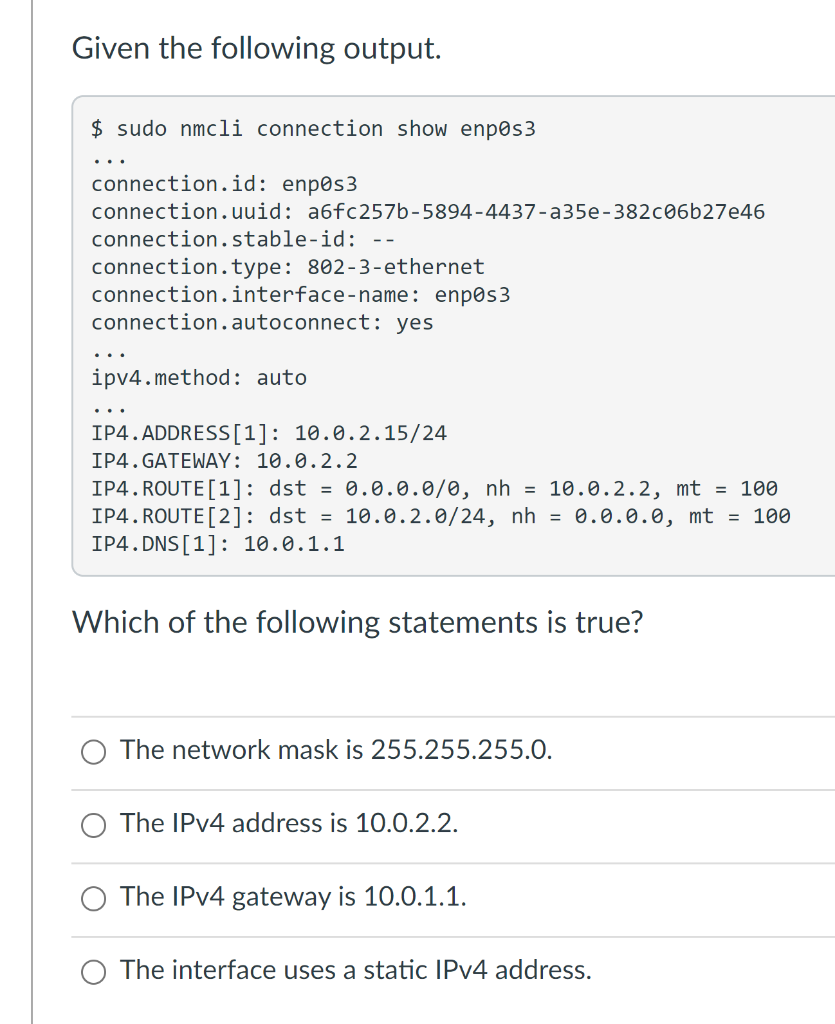Click the IP4.GATEWAY: 10.0.2.2 line
This screenshot has width=835, height=1024.
[x=224, y=461]
